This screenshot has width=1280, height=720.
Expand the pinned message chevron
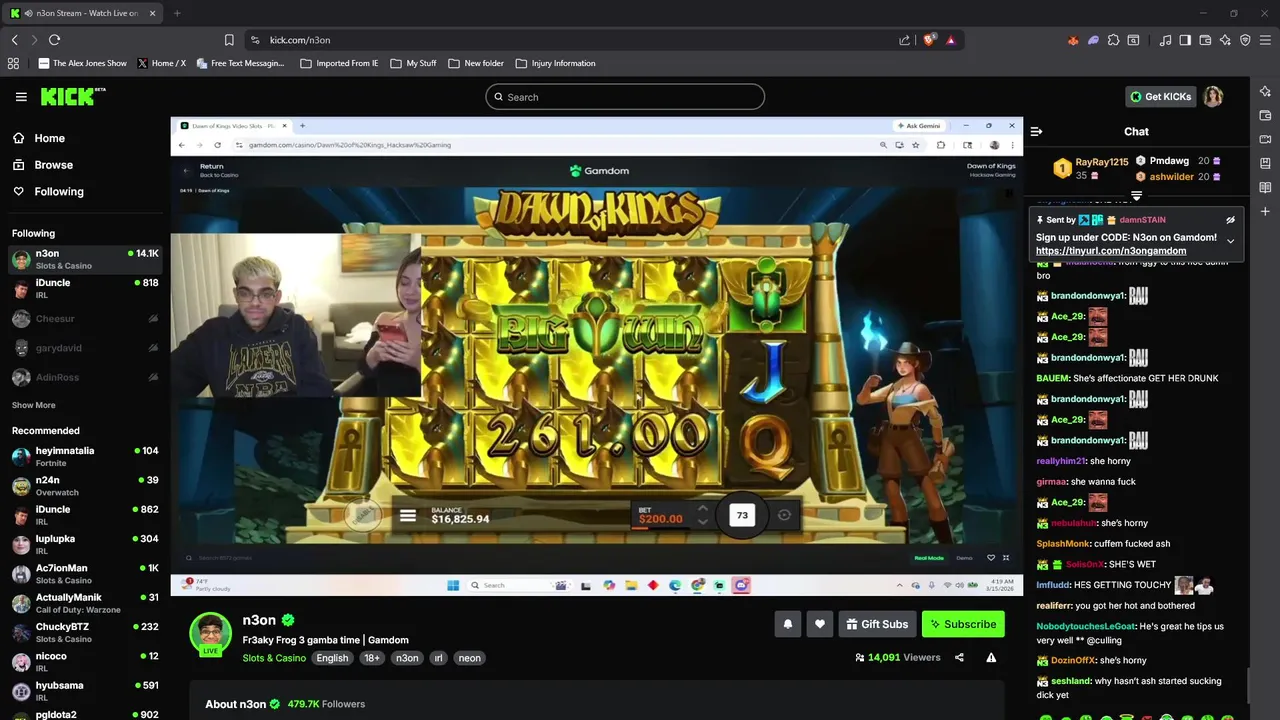(1230, 241)
